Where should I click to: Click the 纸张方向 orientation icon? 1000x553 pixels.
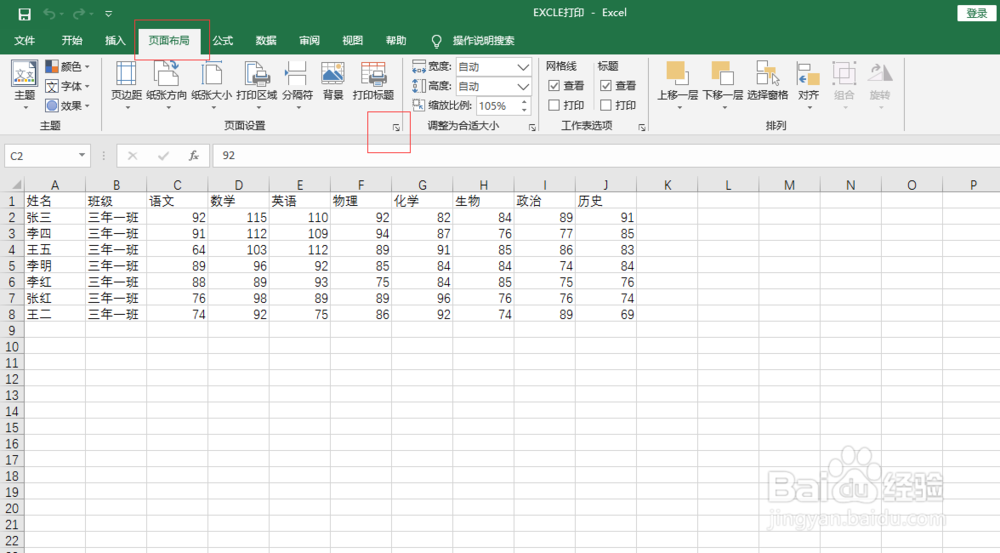(x=166, y=74)
